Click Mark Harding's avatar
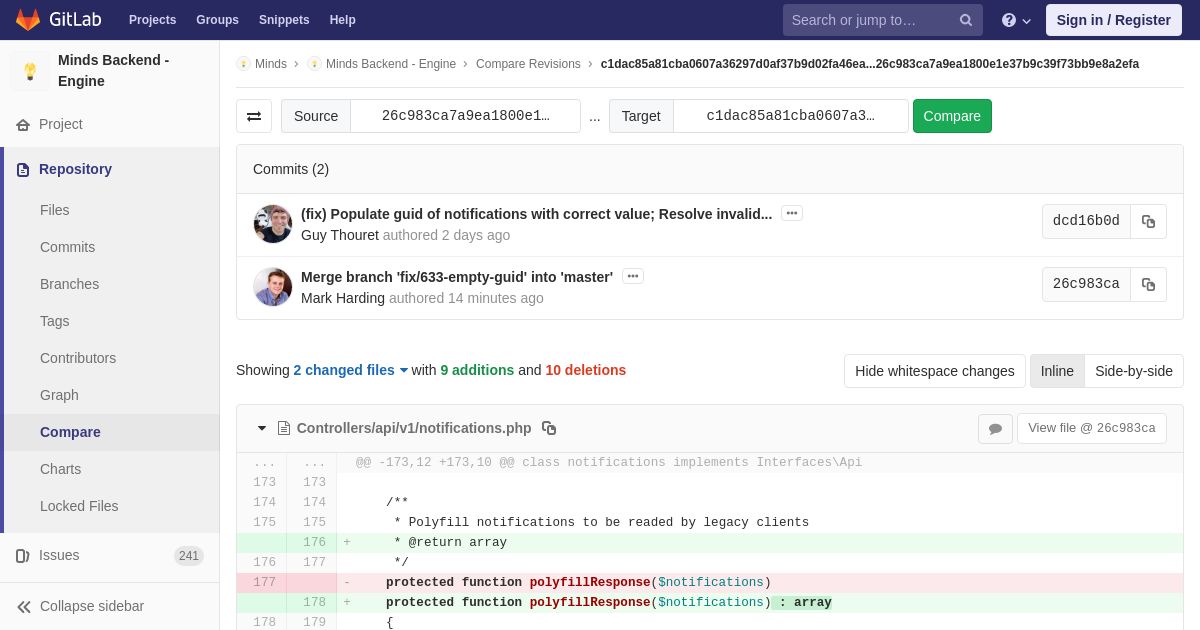 [x=273, y=287]
